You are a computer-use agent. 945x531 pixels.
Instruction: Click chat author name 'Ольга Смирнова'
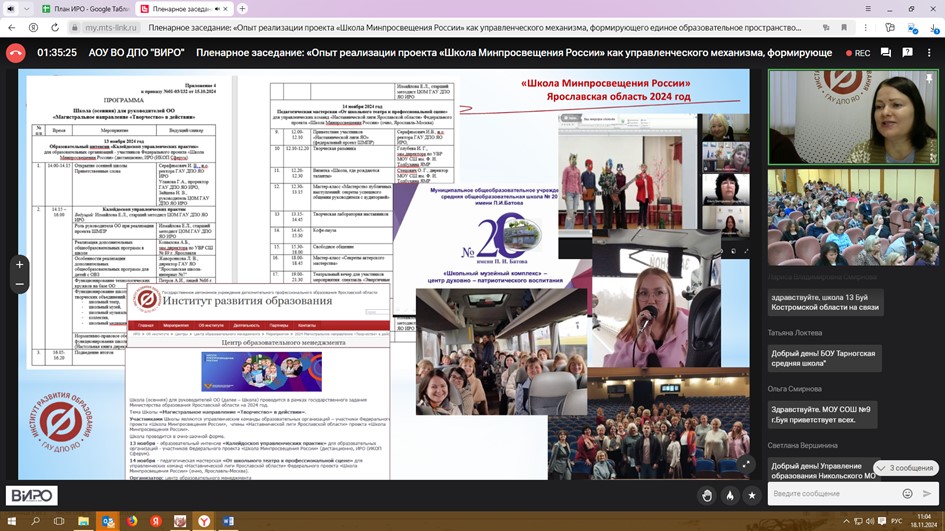pyautogui.click(x=795, y=389)
